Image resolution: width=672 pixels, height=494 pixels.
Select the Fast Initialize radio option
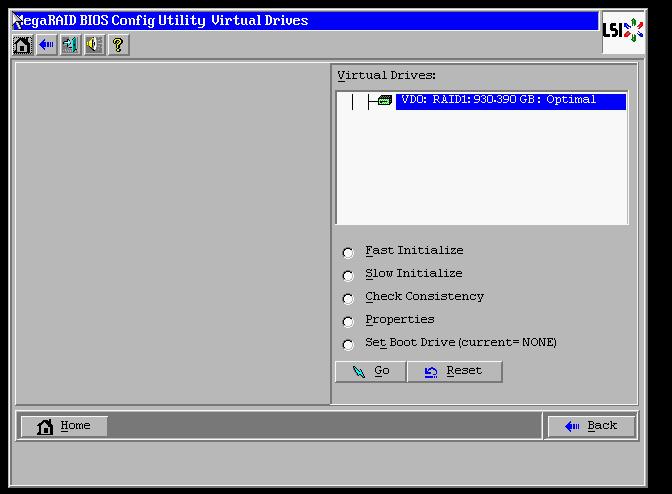[x=348, y=253]
